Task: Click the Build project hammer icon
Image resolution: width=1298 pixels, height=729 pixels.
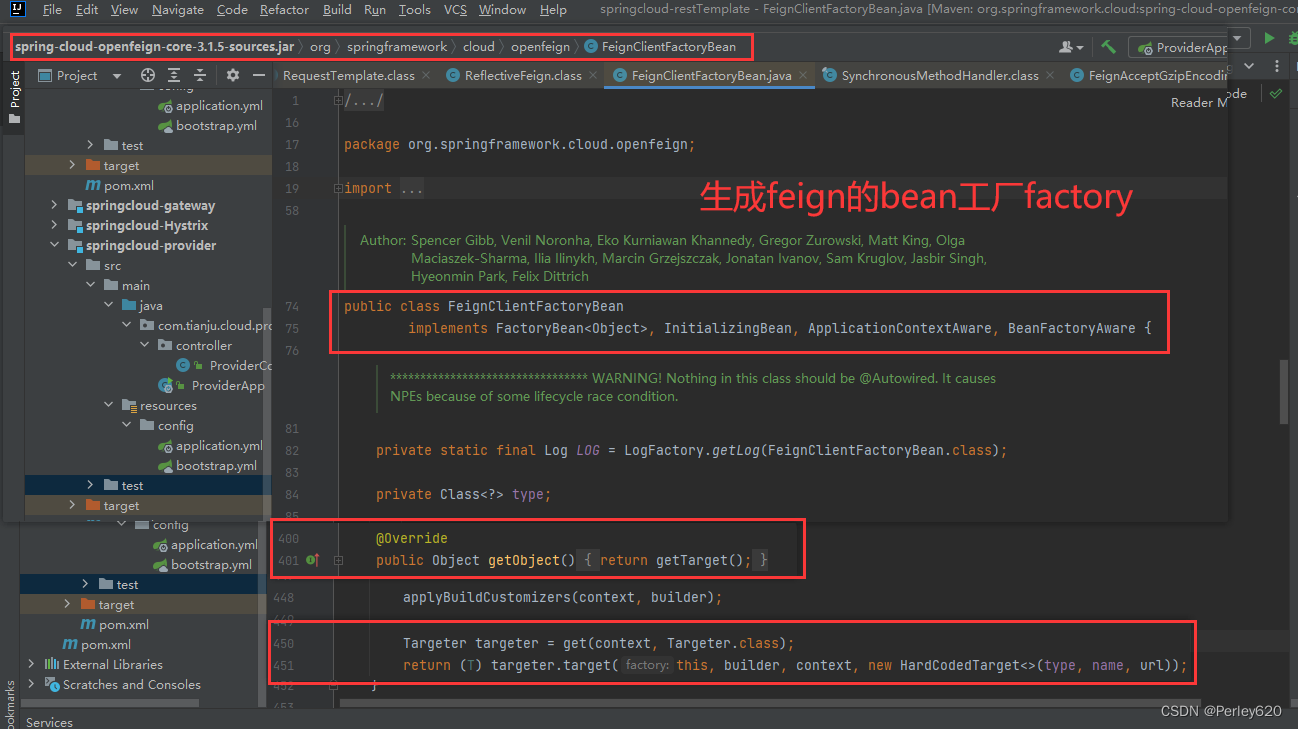Action: click(x=1108, y=47)
